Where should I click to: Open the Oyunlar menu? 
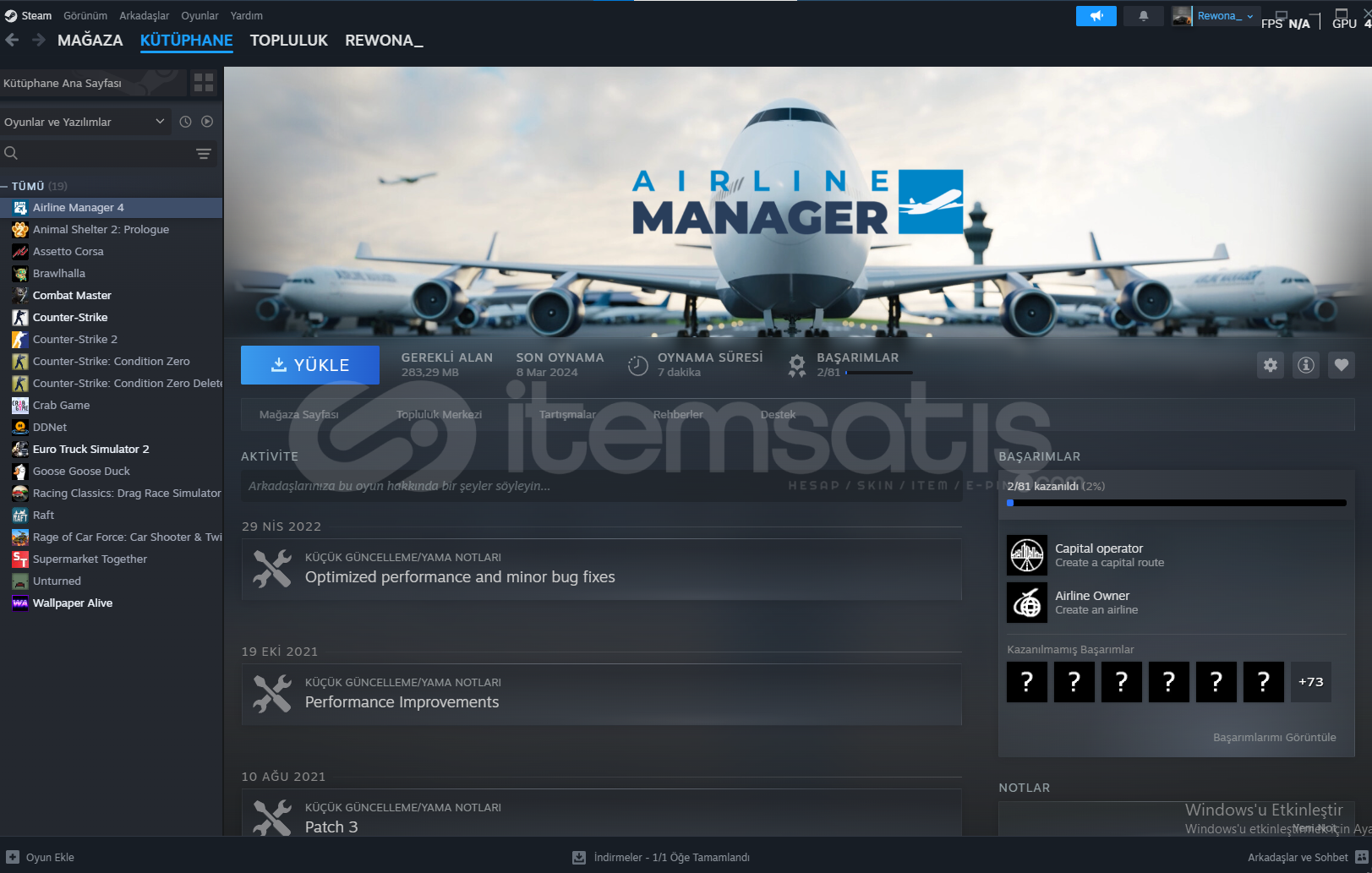(200, 16)
